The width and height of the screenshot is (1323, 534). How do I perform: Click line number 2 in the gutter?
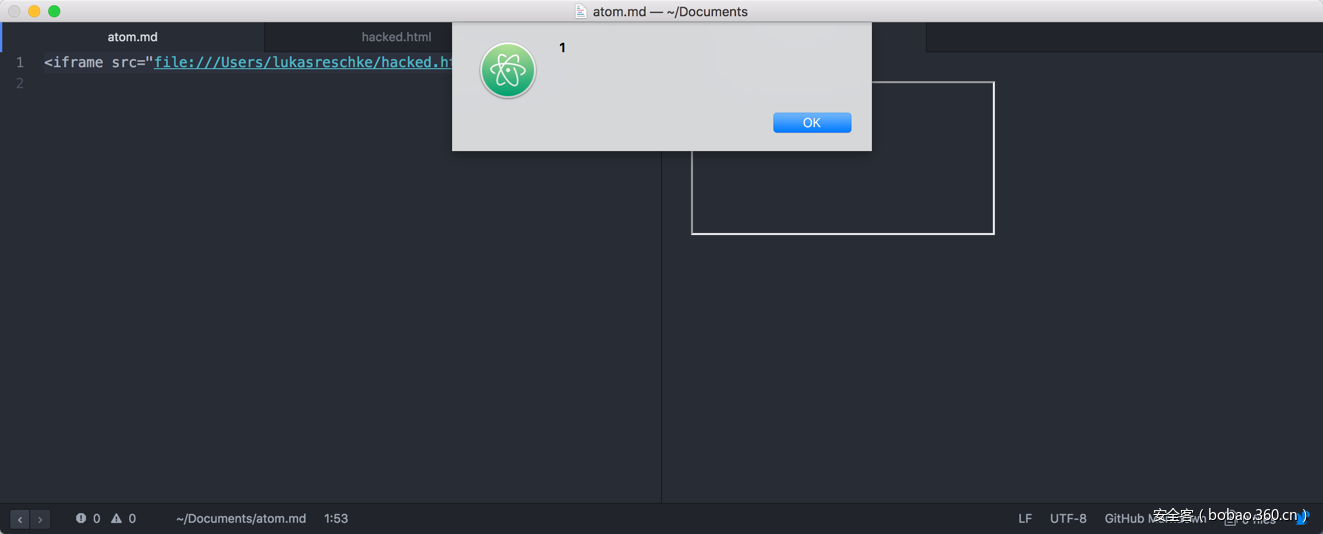pyautogui.click(x=19, y=83)
